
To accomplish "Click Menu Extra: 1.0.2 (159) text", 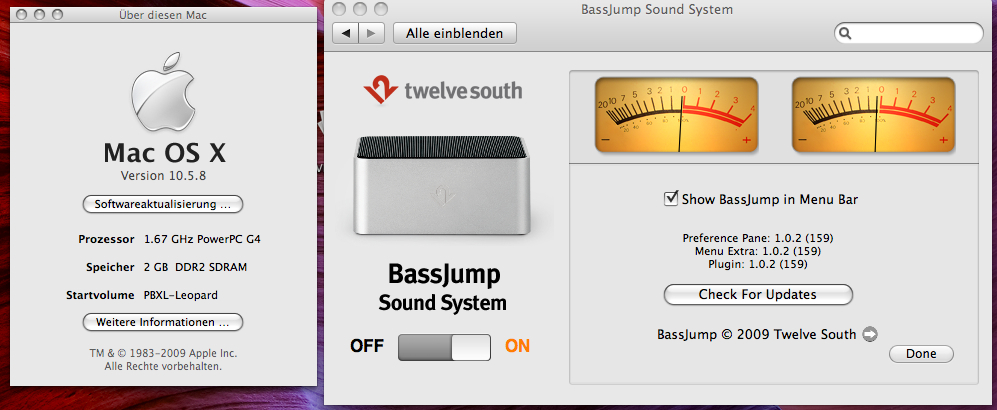I will 758,251.
